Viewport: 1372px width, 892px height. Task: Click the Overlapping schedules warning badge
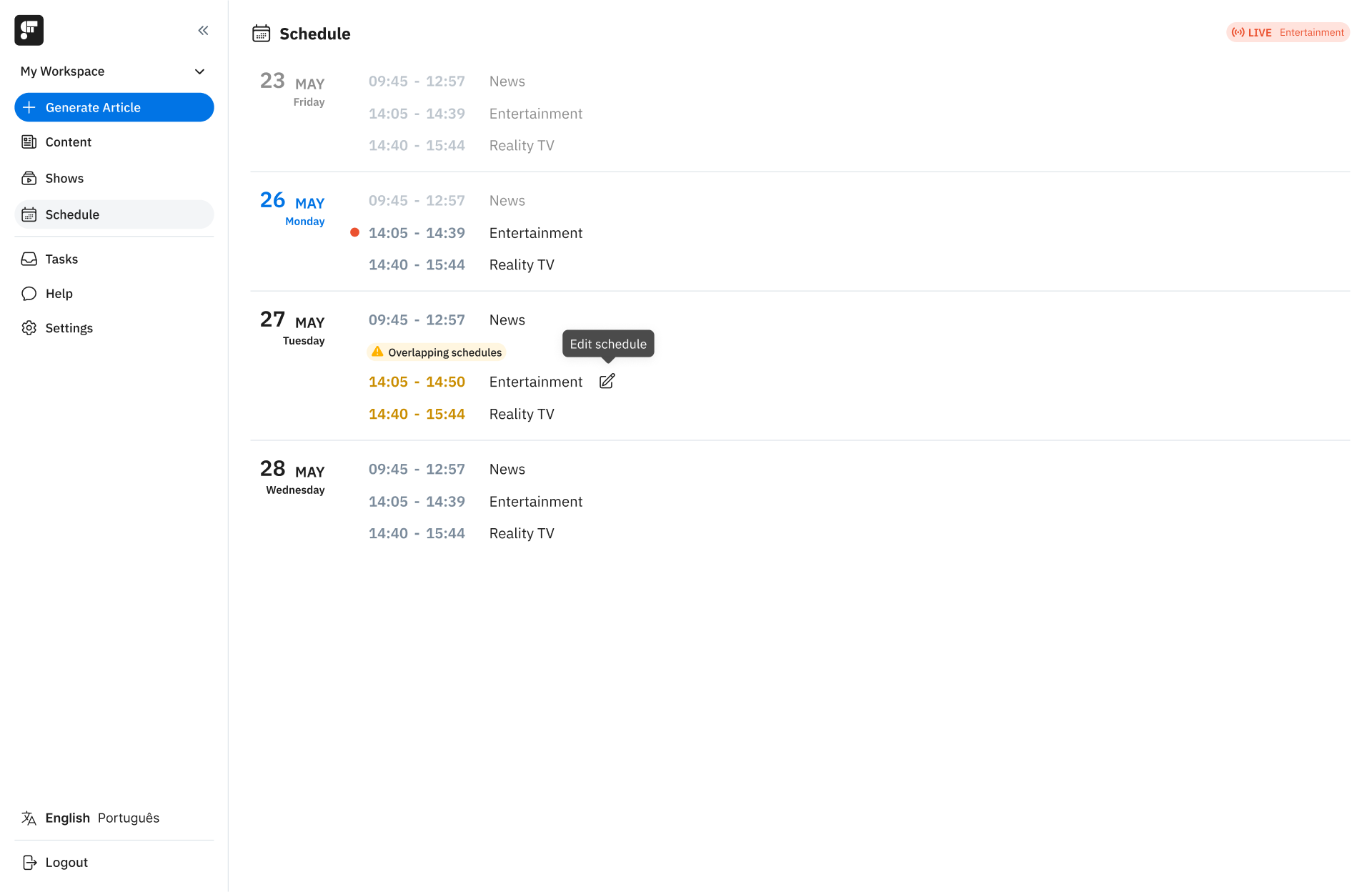pyautogui.click(x=437, y=352)
